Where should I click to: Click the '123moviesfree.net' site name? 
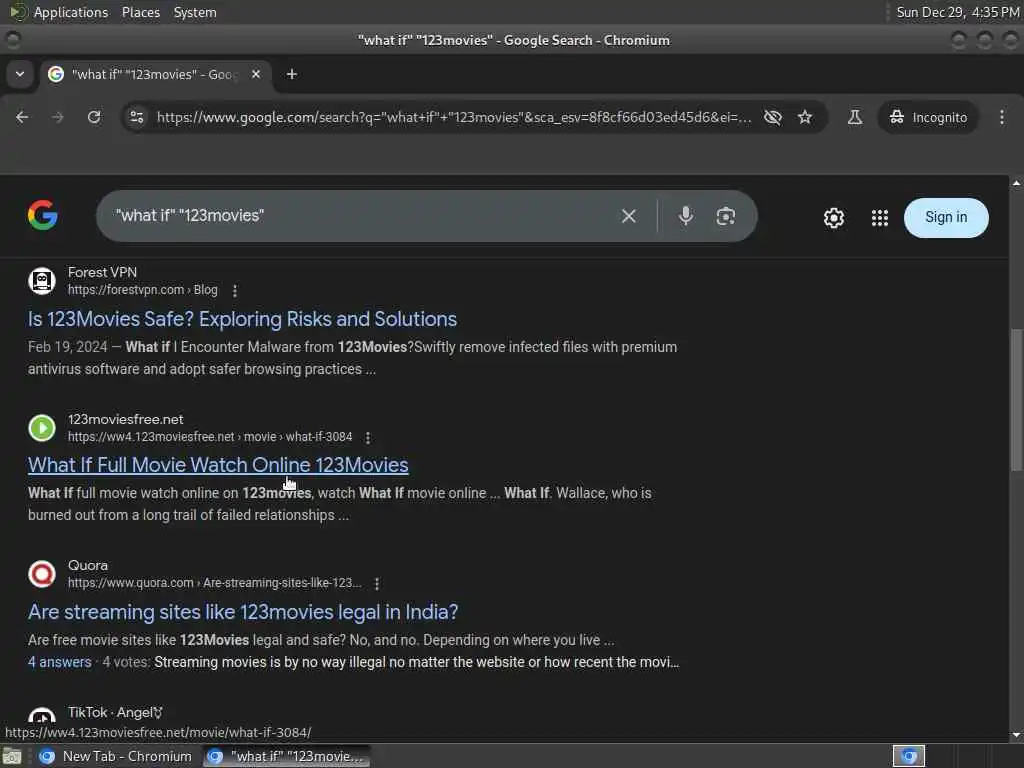click(125, 419)
